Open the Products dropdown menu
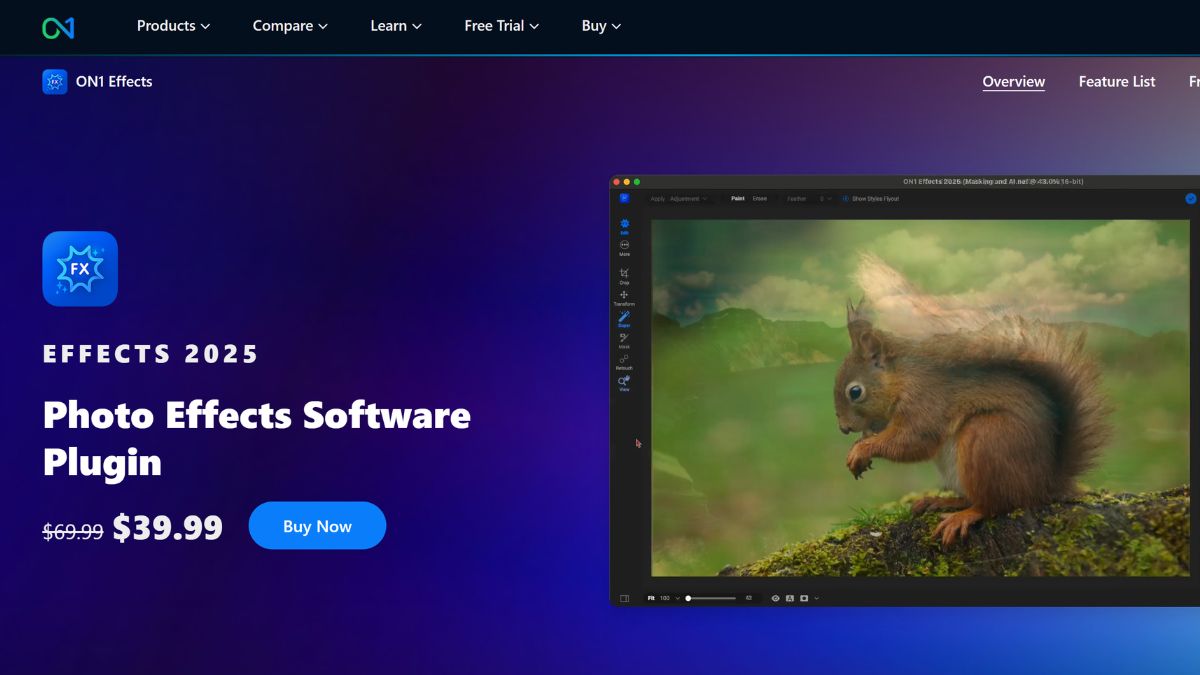 coord(174,26)
